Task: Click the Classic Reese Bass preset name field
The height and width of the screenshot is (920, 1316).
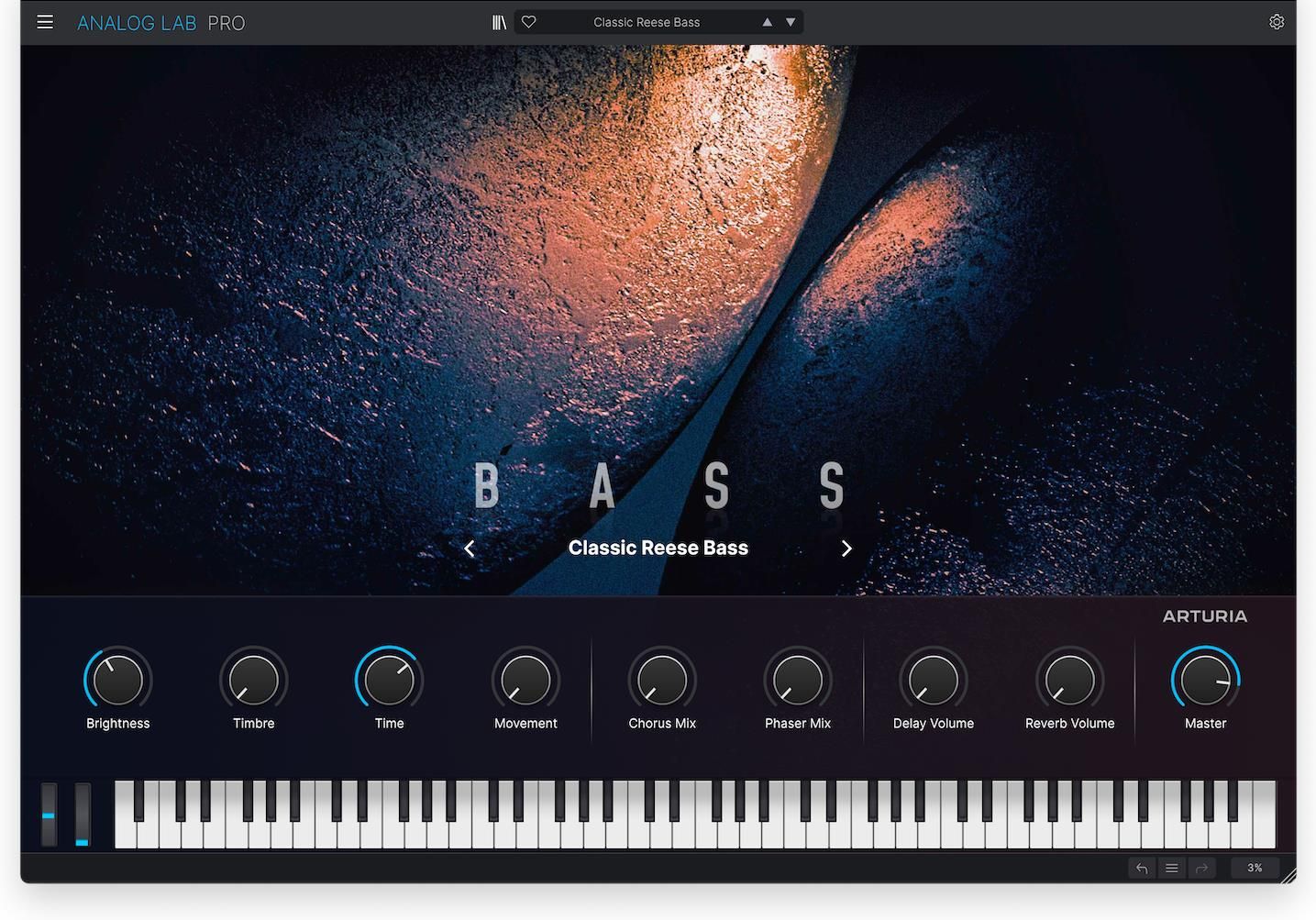Action: [x=647, y=22]
